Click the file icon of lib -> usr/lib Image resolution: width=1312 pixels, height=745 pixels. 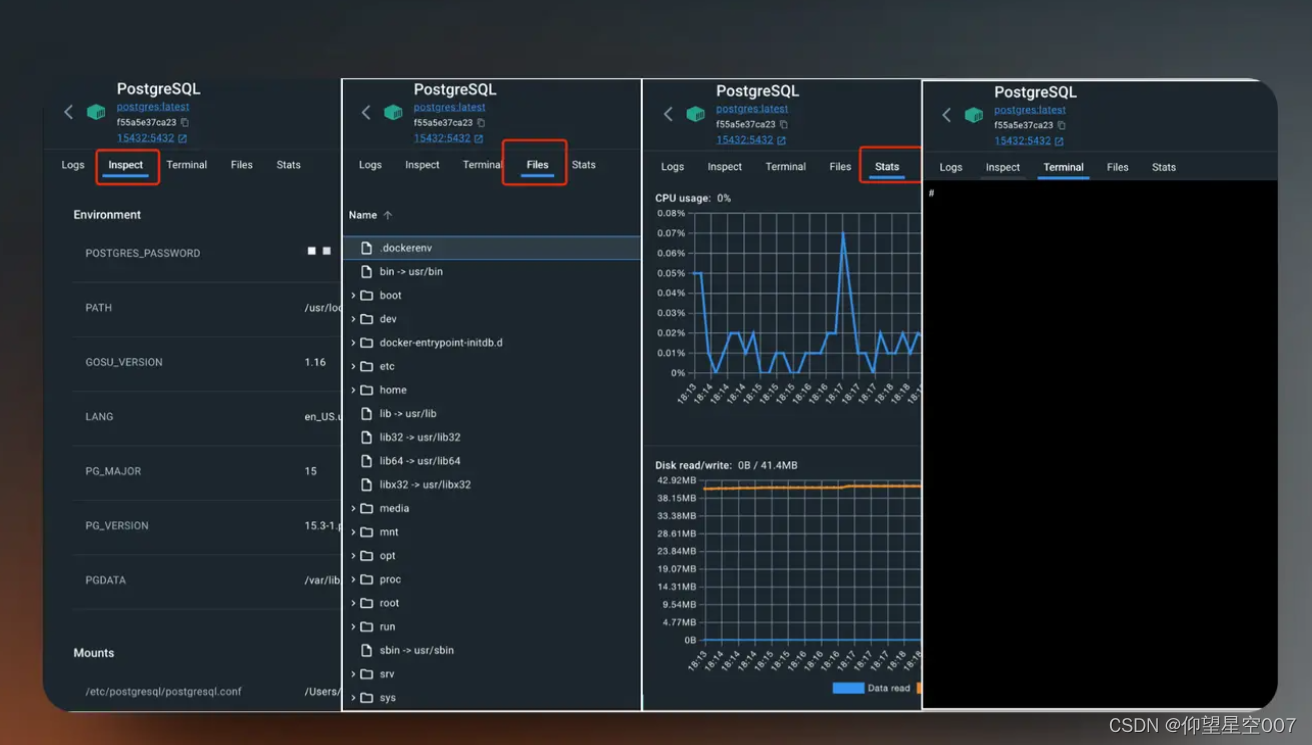[x=367, y=413]
